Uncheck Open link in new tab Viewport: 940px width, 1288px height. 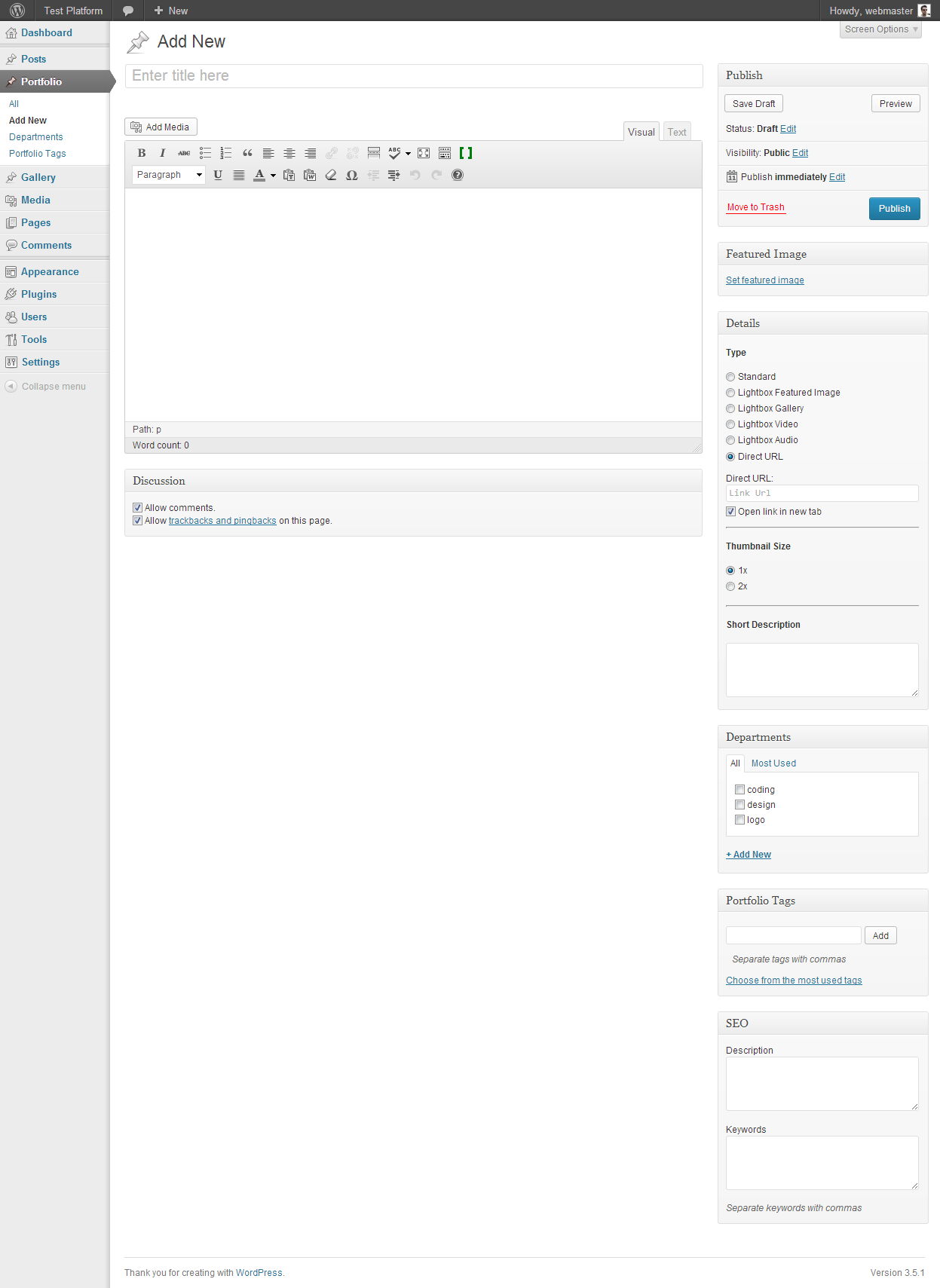[x=730, y=512]
